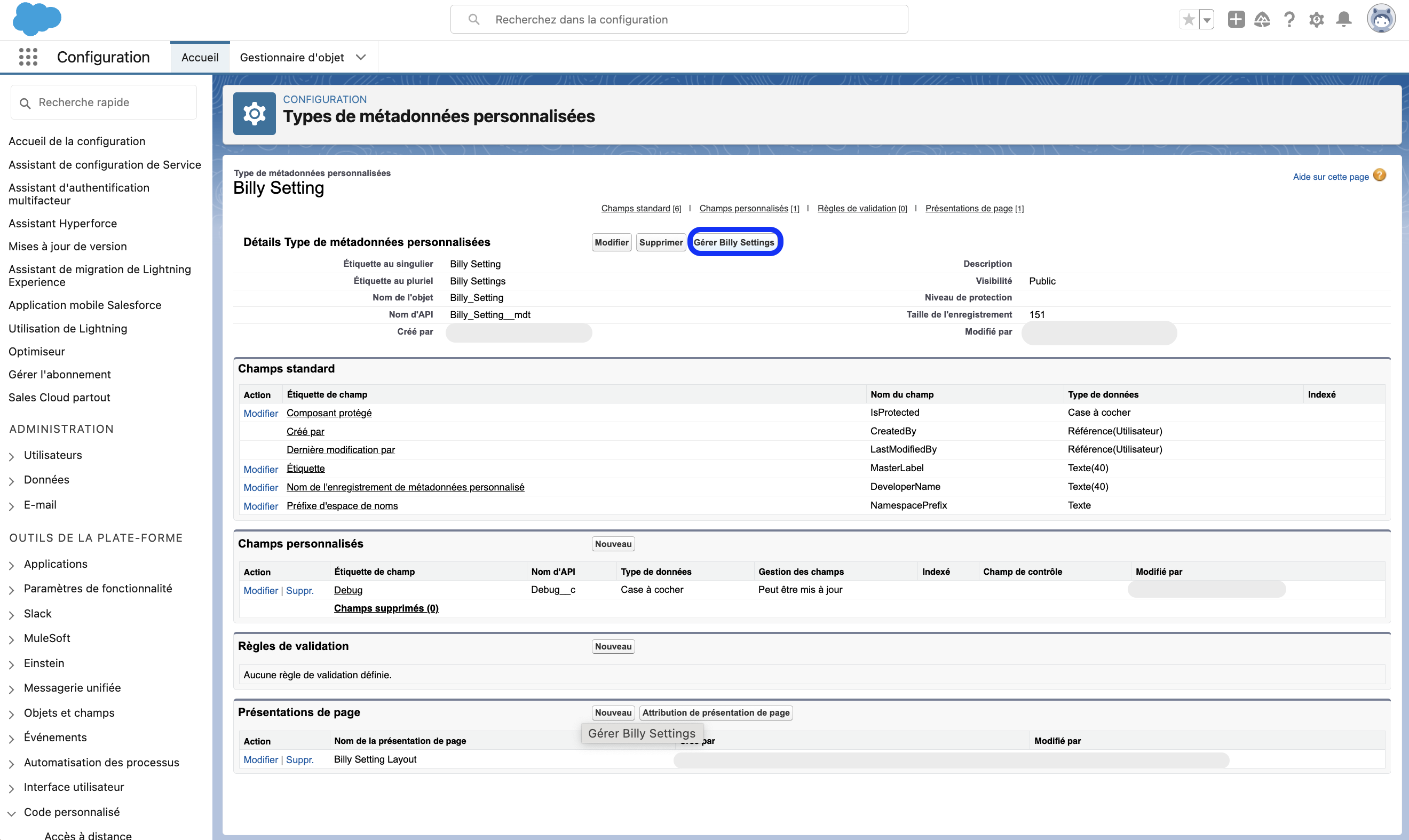1409x840 pixels.
Task: Focus the Recherchez dans la configuration search box
Action: (x=679, y=20)
